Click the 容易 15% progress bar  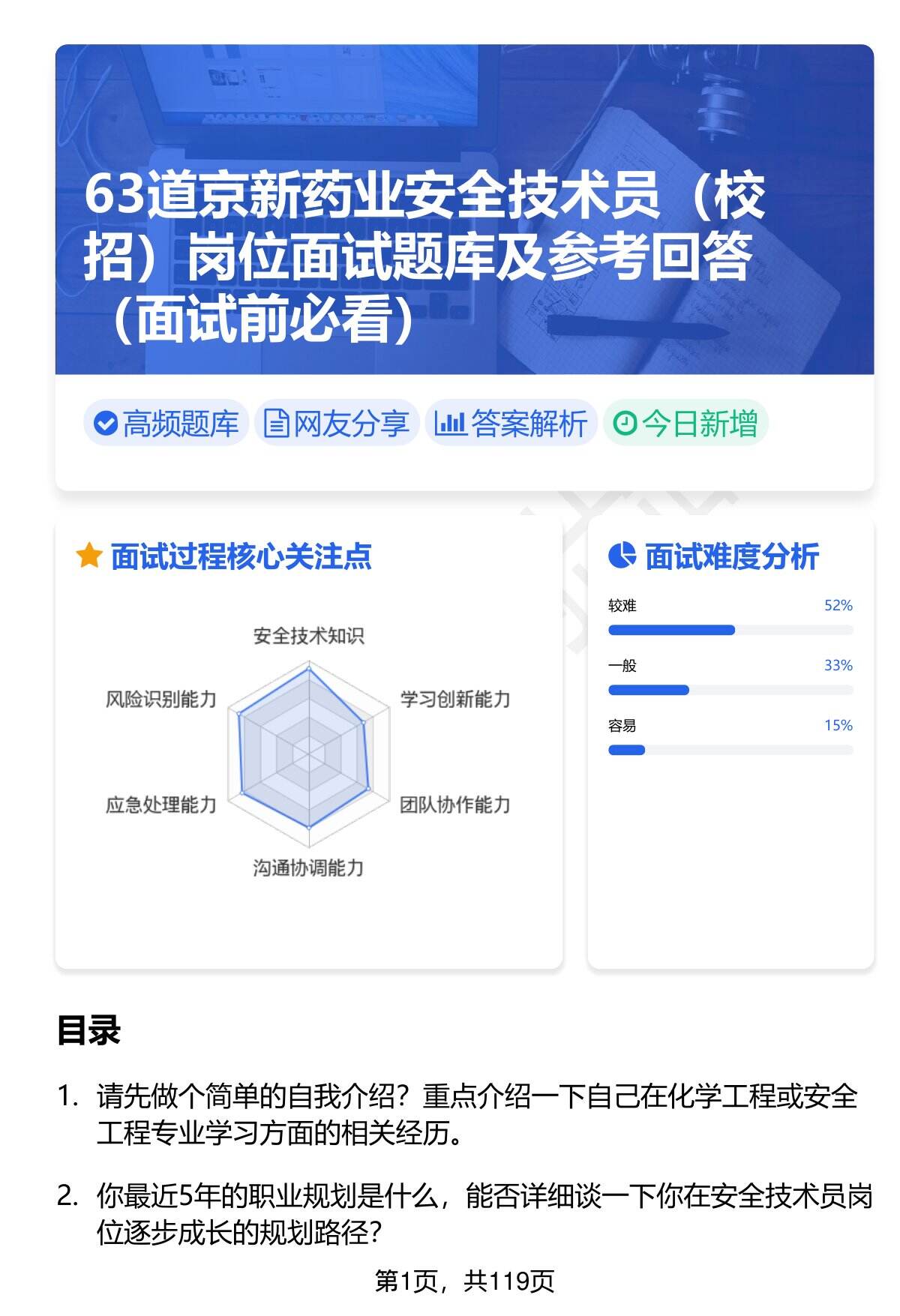point(730,750)
